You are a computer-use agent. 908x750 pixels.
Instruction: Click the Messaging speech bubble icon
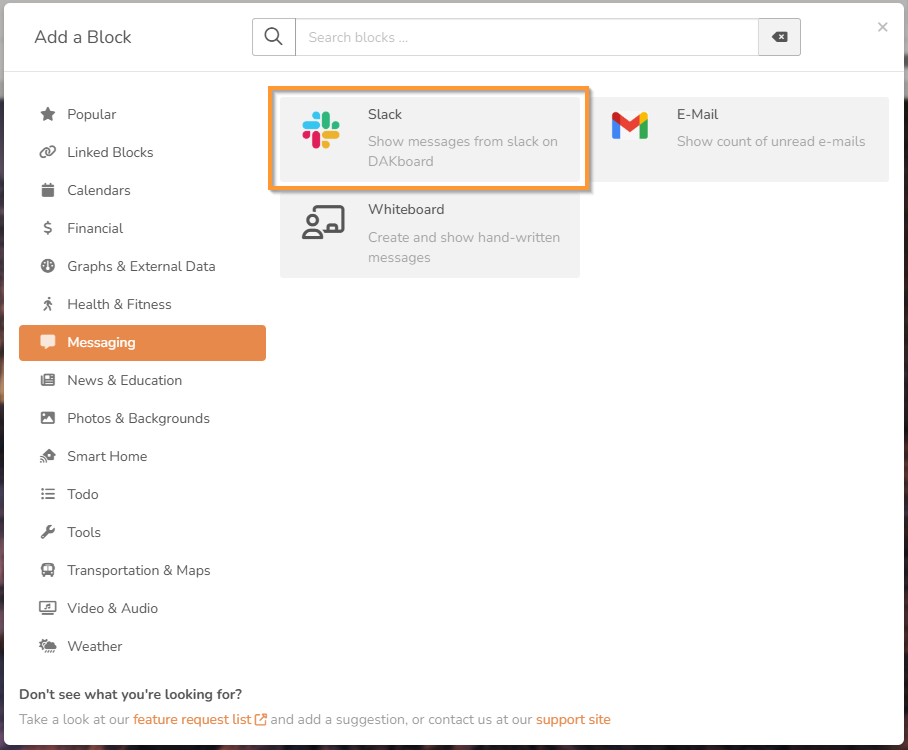(48, 342)
